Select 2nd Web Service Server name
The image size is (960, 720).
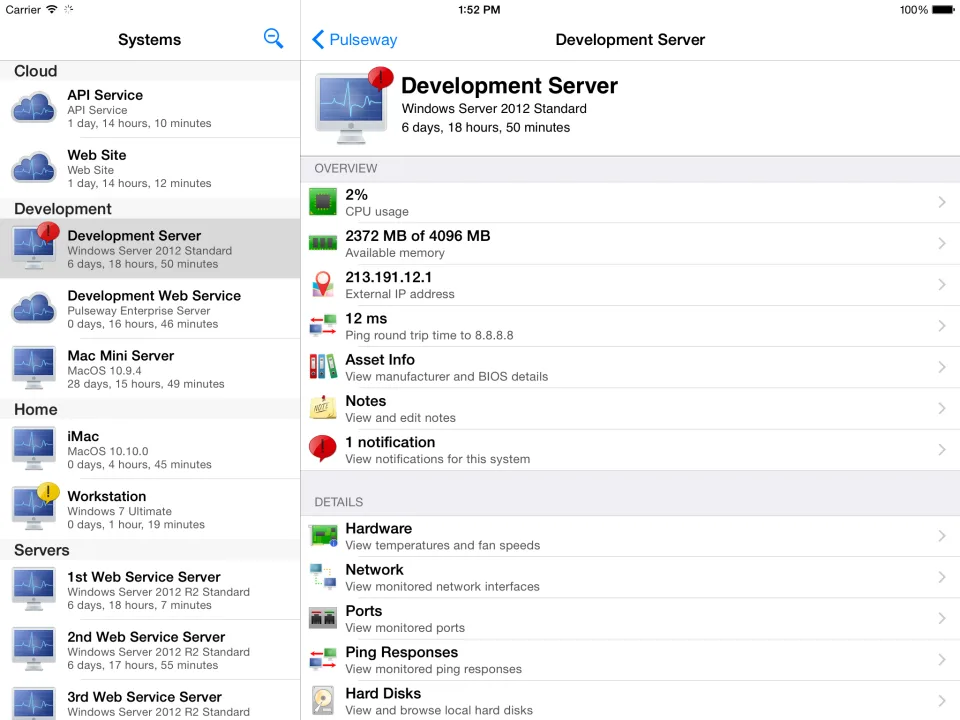click(x=146, y=637)
